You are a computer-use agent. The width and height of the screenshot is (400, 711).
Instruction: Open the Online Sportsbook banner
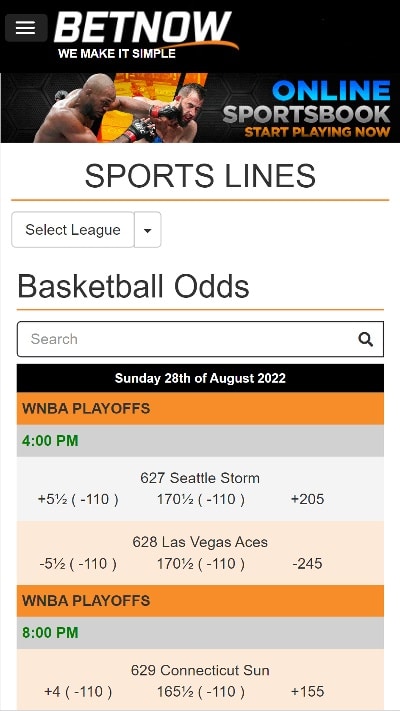tap(200, 108)
